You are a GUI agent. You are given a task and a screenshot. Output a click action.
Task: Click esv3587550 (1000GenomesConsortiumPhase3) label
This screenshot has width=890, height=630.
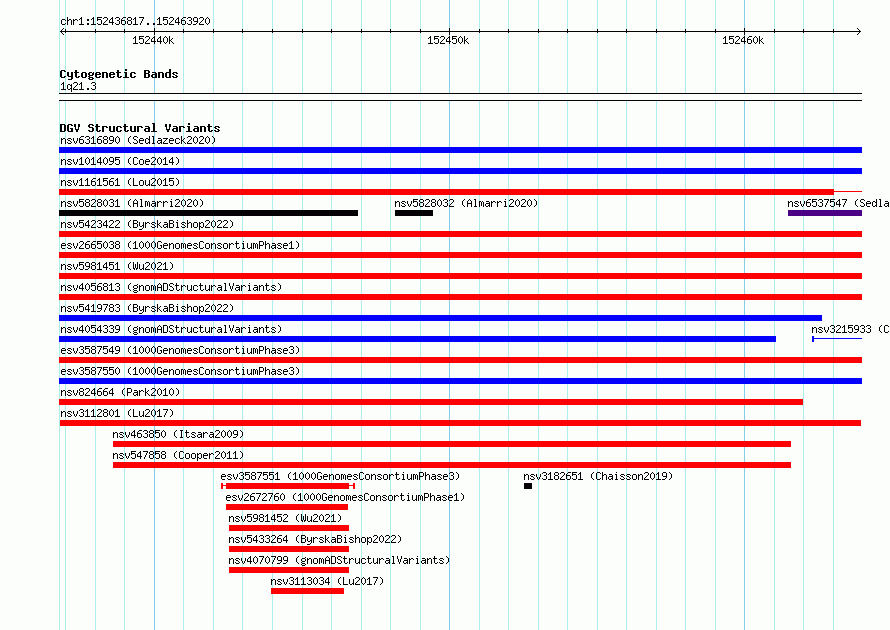coord(180,371)
